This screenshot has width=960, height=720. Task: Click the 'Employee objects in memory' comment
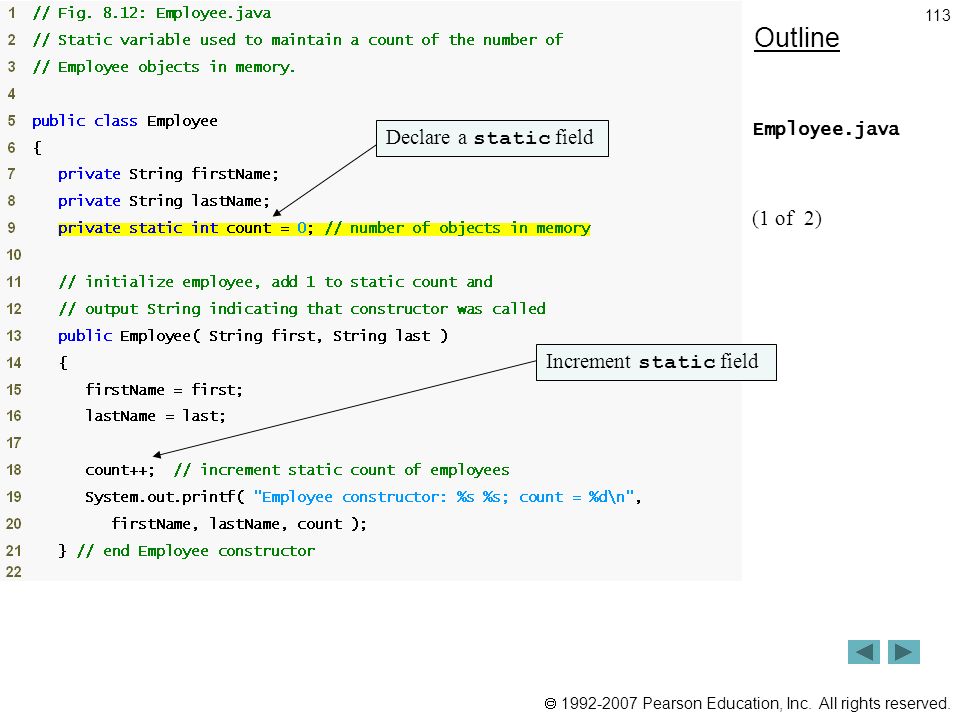[163, 67]
